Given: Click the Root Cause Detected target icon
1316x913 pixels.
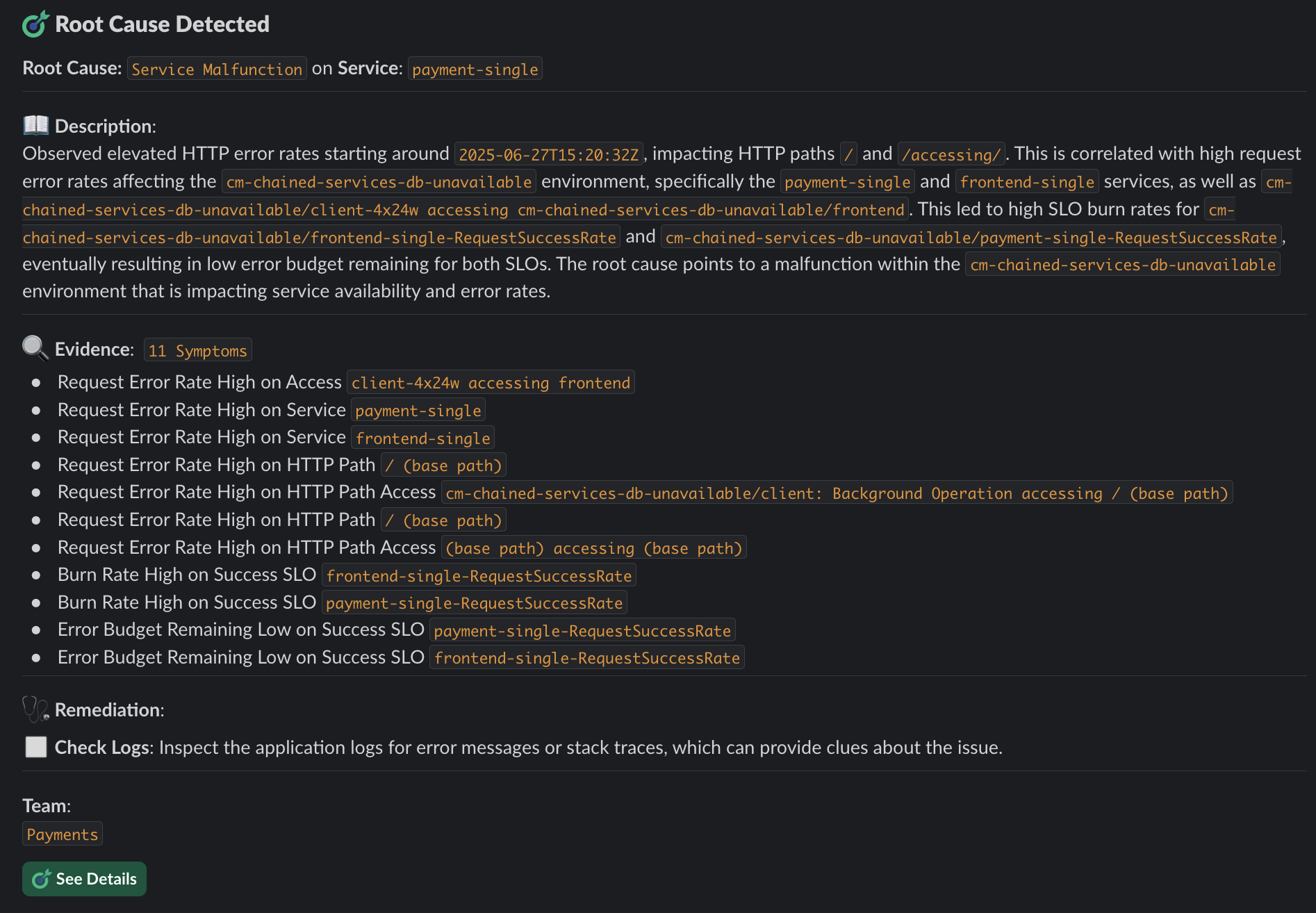Looking at the screenshot, I should click(x=35, y=24).
